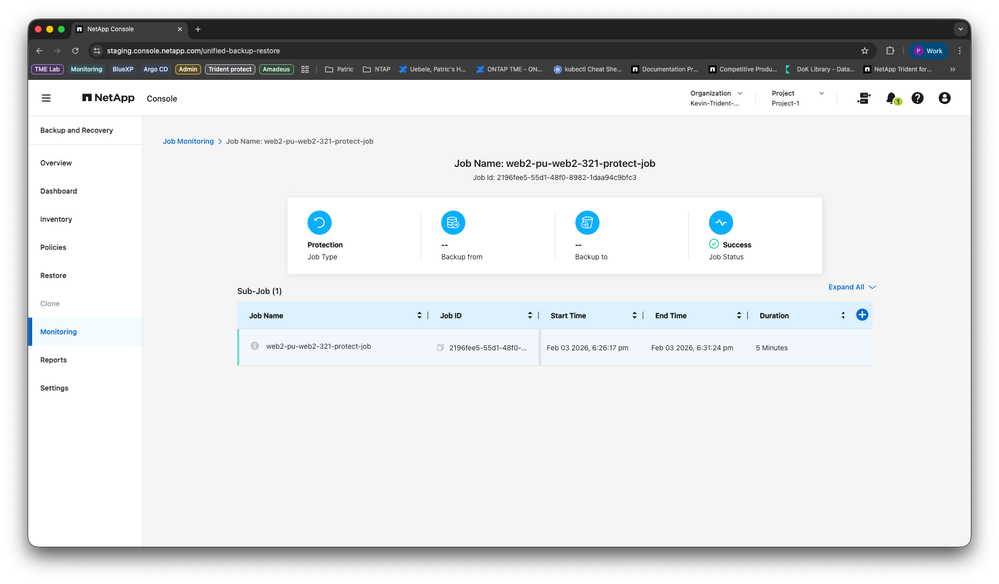This screenshot has height=584, width=999.
Task: Open Restore in sidebar
Action: (53, 276)
